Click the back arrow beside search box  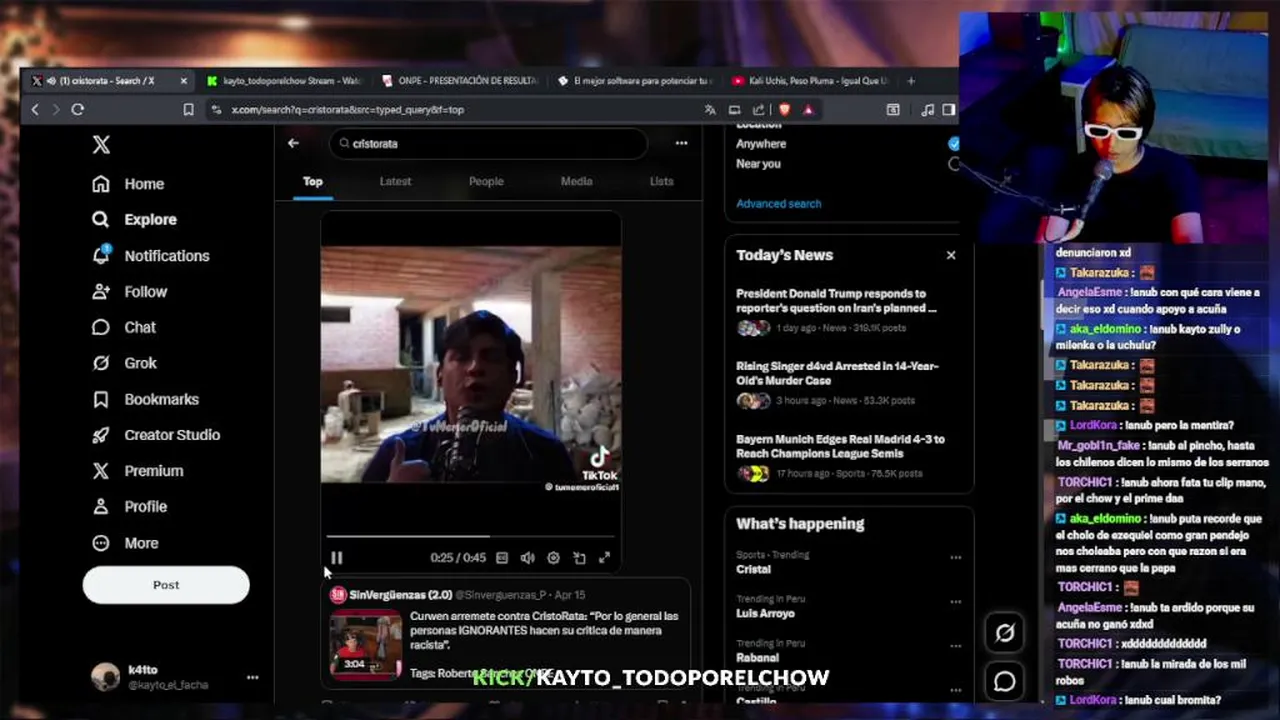click(x=293, y=143)
